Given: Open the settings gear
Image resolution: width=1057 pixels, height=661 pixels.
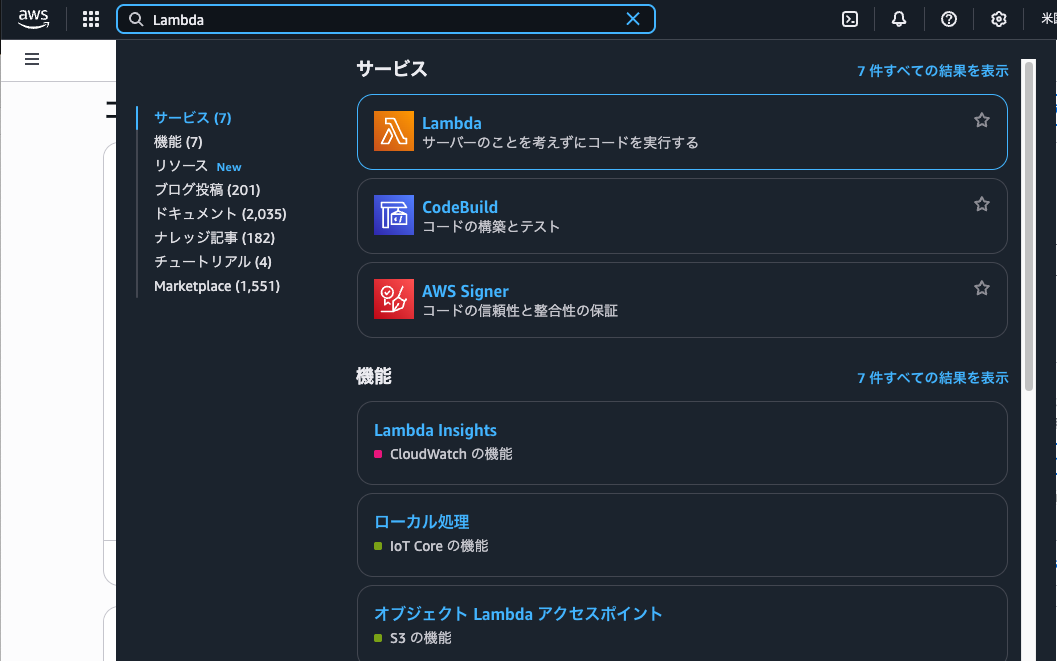Looking at the screenshot, I should pos(998,19).
